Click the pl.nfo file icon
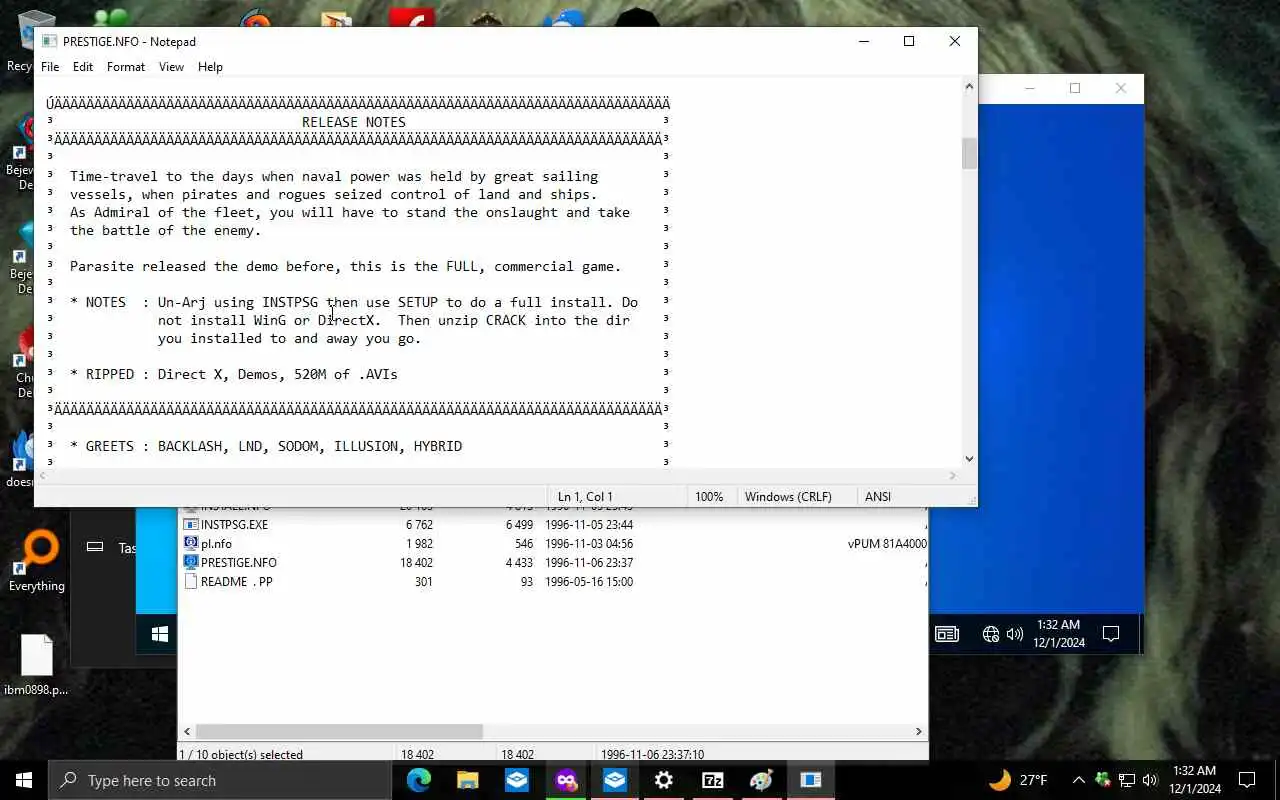The image size is (1280, 800). click(x=191, y=543)
